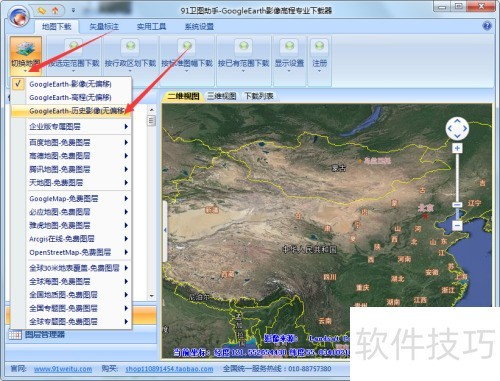
Task: Switch to the 二维视图 view tab
Action: [183, 96]
